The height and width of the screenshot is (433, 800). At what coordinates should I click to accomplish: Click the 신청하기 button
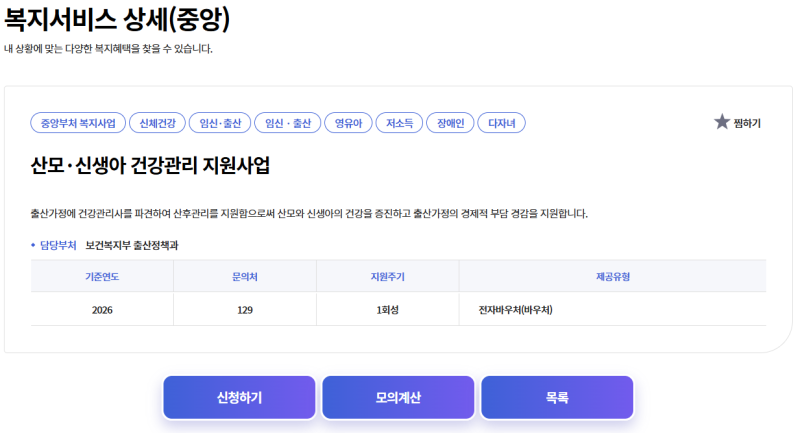coord(239,398)
